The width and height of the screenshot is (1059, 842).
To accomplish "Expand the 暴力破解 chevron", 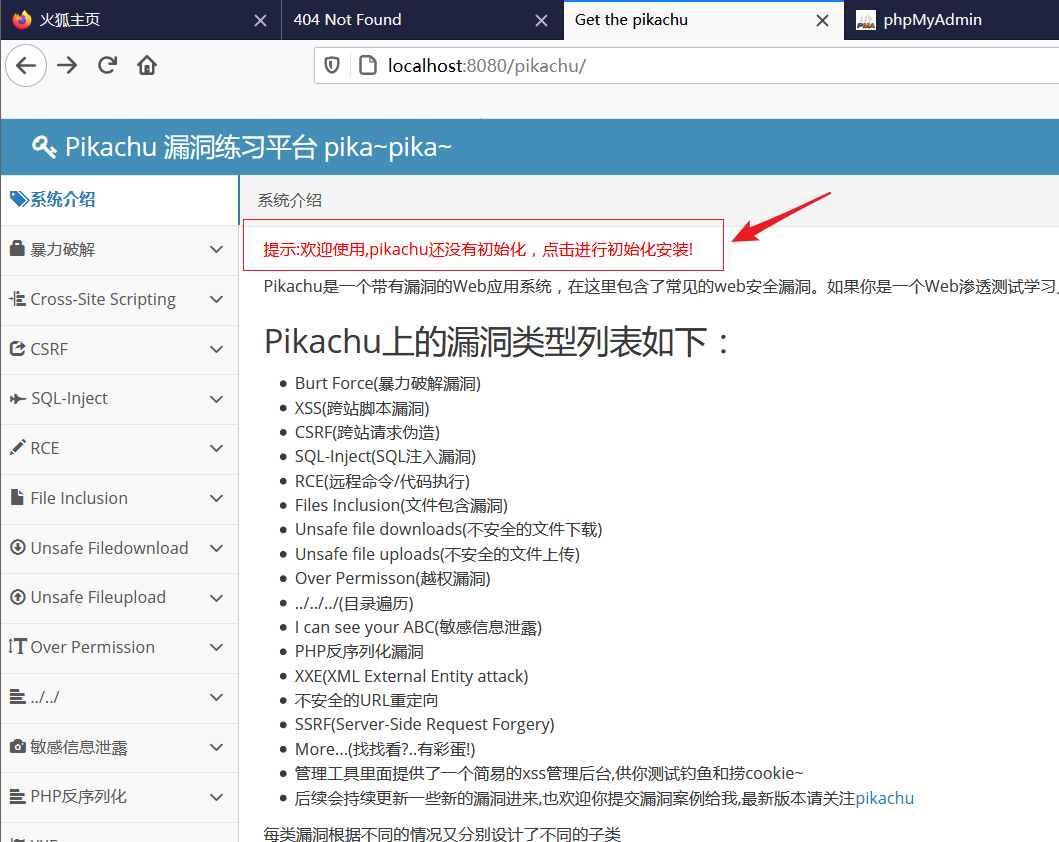I will tap(216, 249).
